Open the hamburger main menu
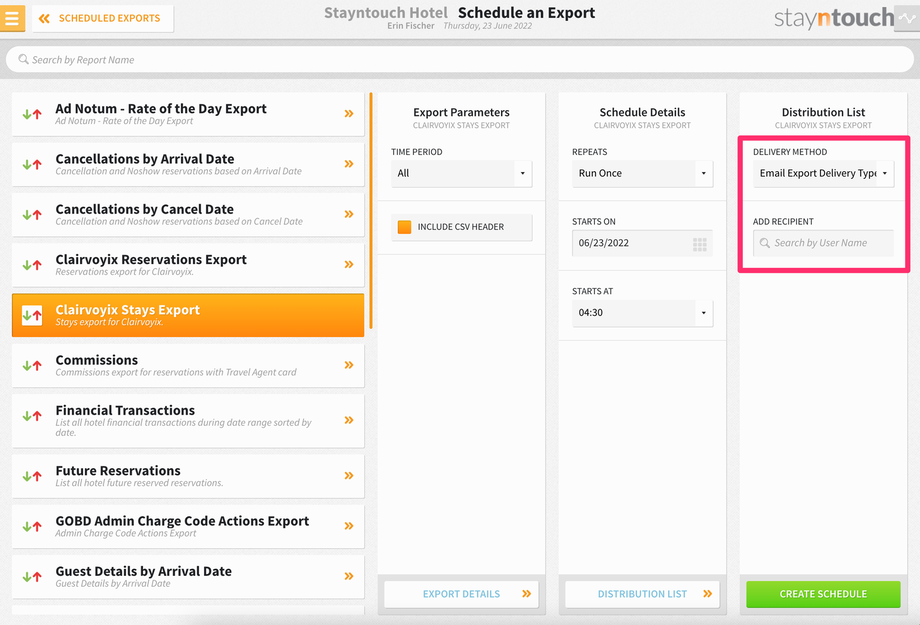 point(12,18)
